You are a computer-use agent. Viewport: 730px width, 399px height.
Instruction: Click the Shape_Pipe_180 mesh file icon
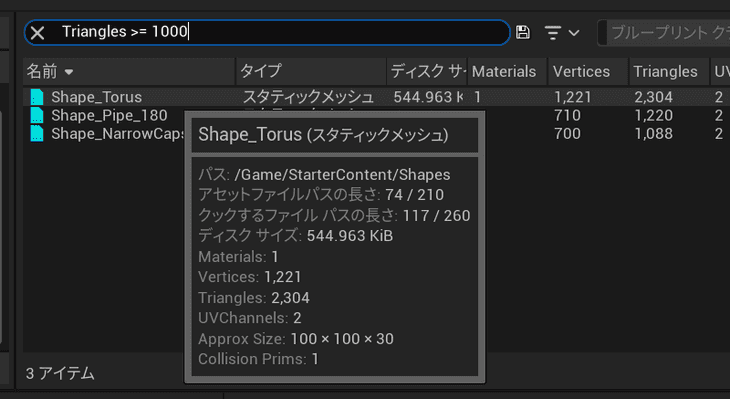(x=37, y=115)
